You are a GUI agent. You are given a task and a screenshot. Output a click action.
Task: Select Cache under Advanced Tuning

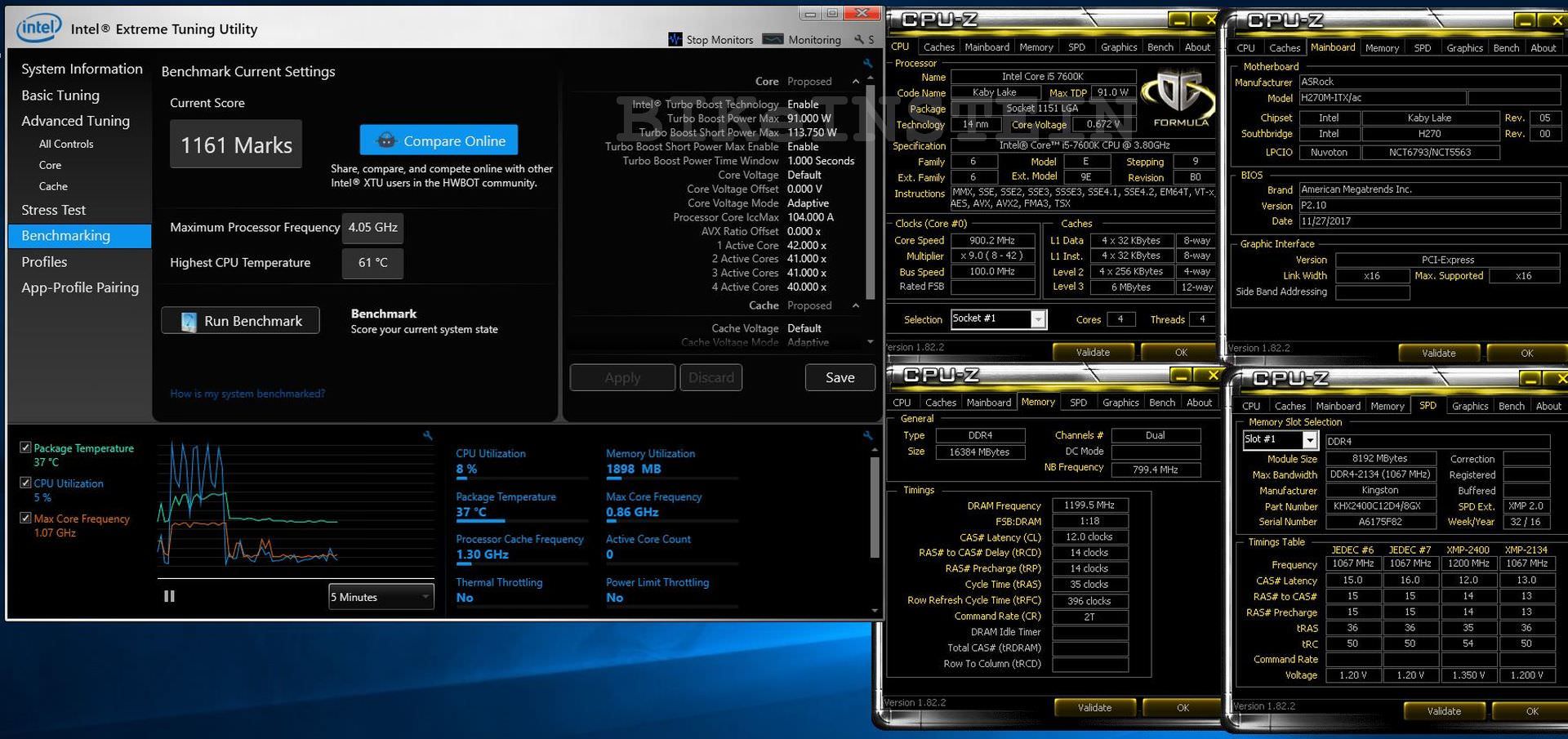point(53,186)
